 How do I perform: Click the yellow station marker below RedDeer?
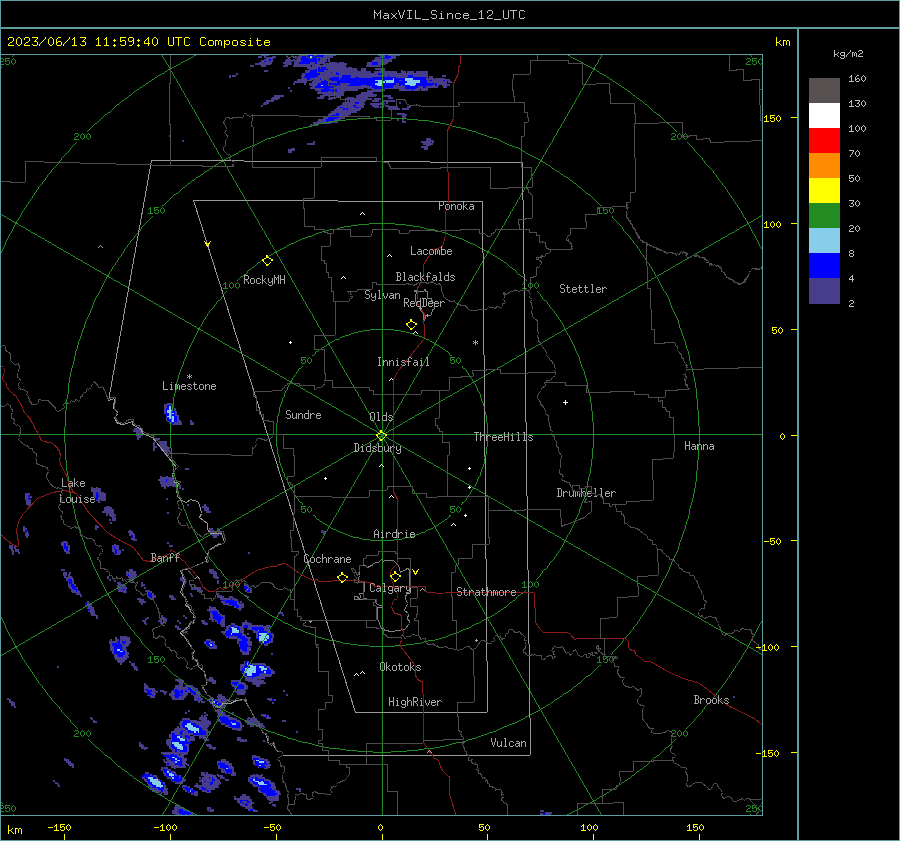coord(412,325)
